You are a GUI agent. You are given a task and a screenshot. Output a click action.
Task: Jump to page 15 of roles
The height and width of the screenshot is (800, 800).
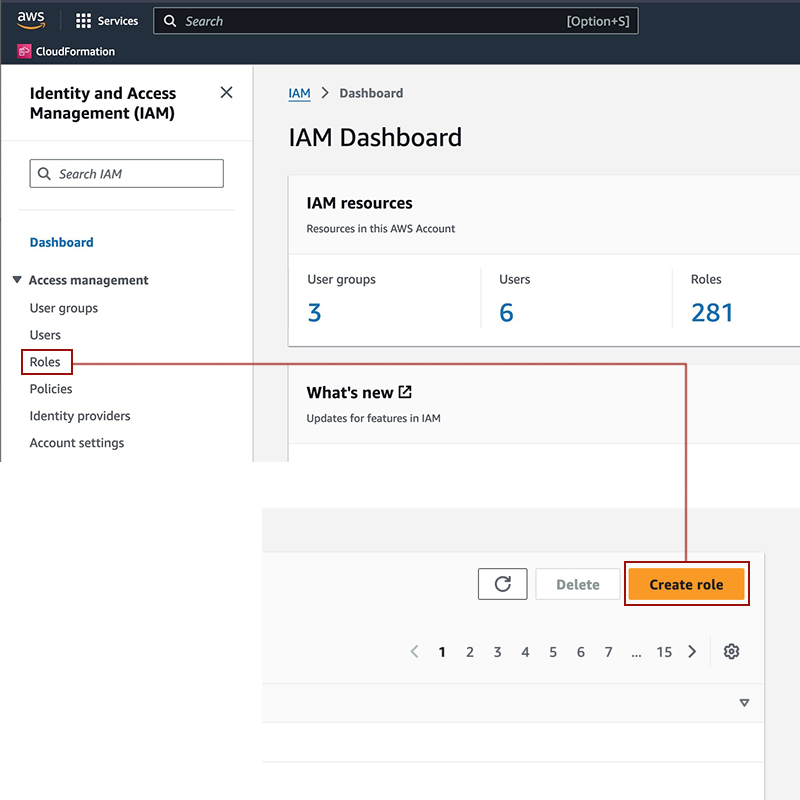[664, 652]
